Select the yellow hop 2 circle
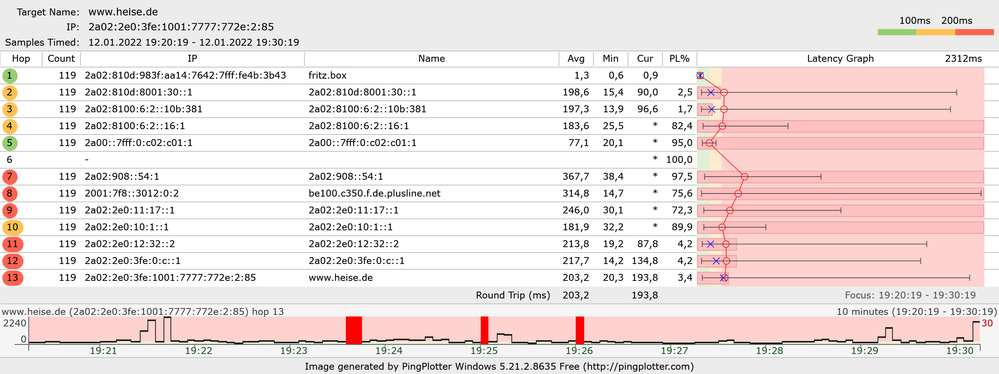Image resolution: width=999 pixels, height=374 pixels. (10, 92)
